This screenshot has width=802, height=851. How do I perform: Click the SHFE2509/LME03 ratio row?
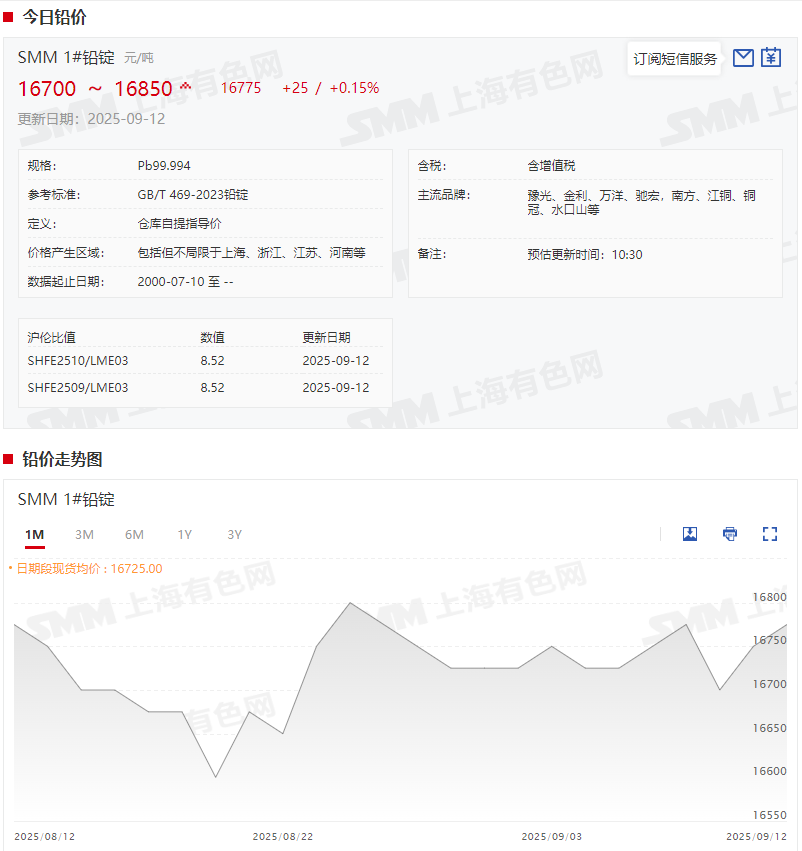click(205, 388)
